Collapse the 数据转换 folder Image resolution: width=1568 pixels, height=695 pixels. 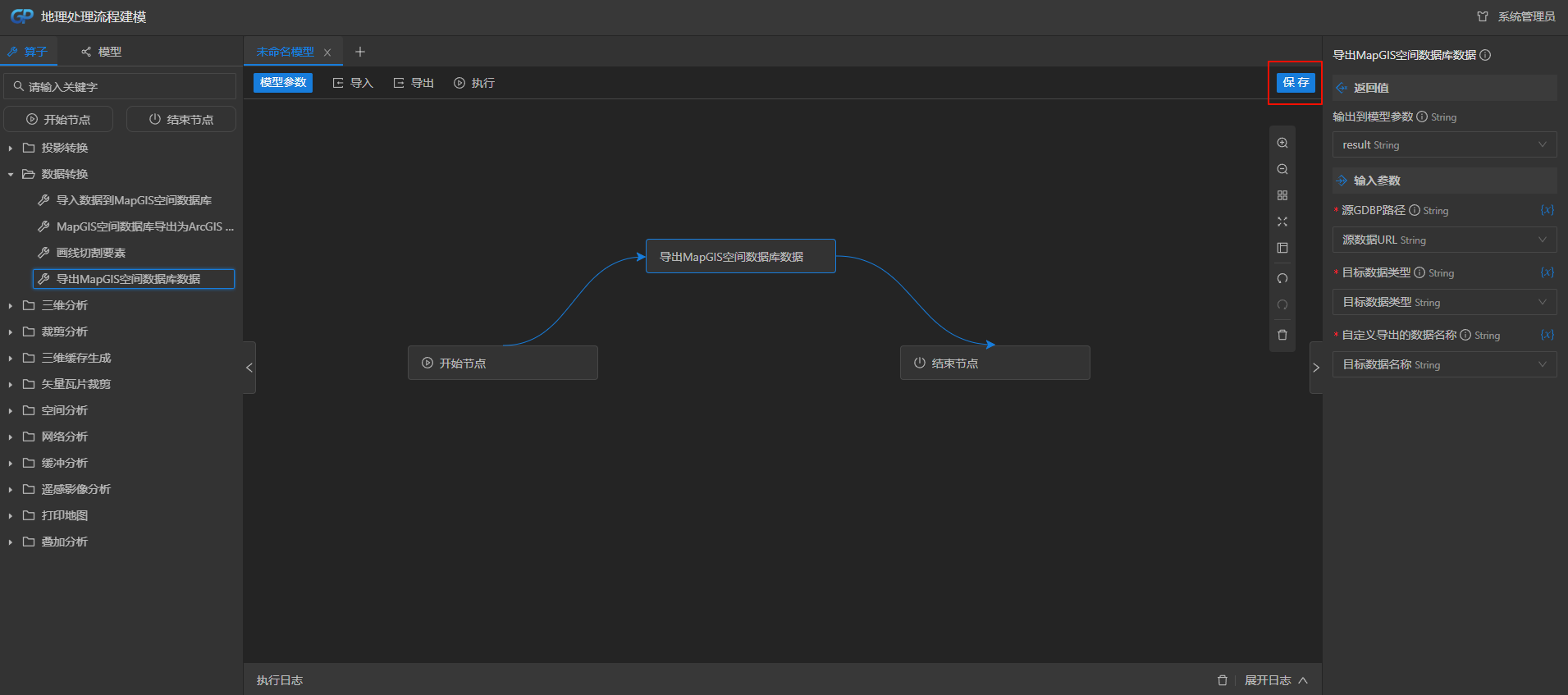11,174
